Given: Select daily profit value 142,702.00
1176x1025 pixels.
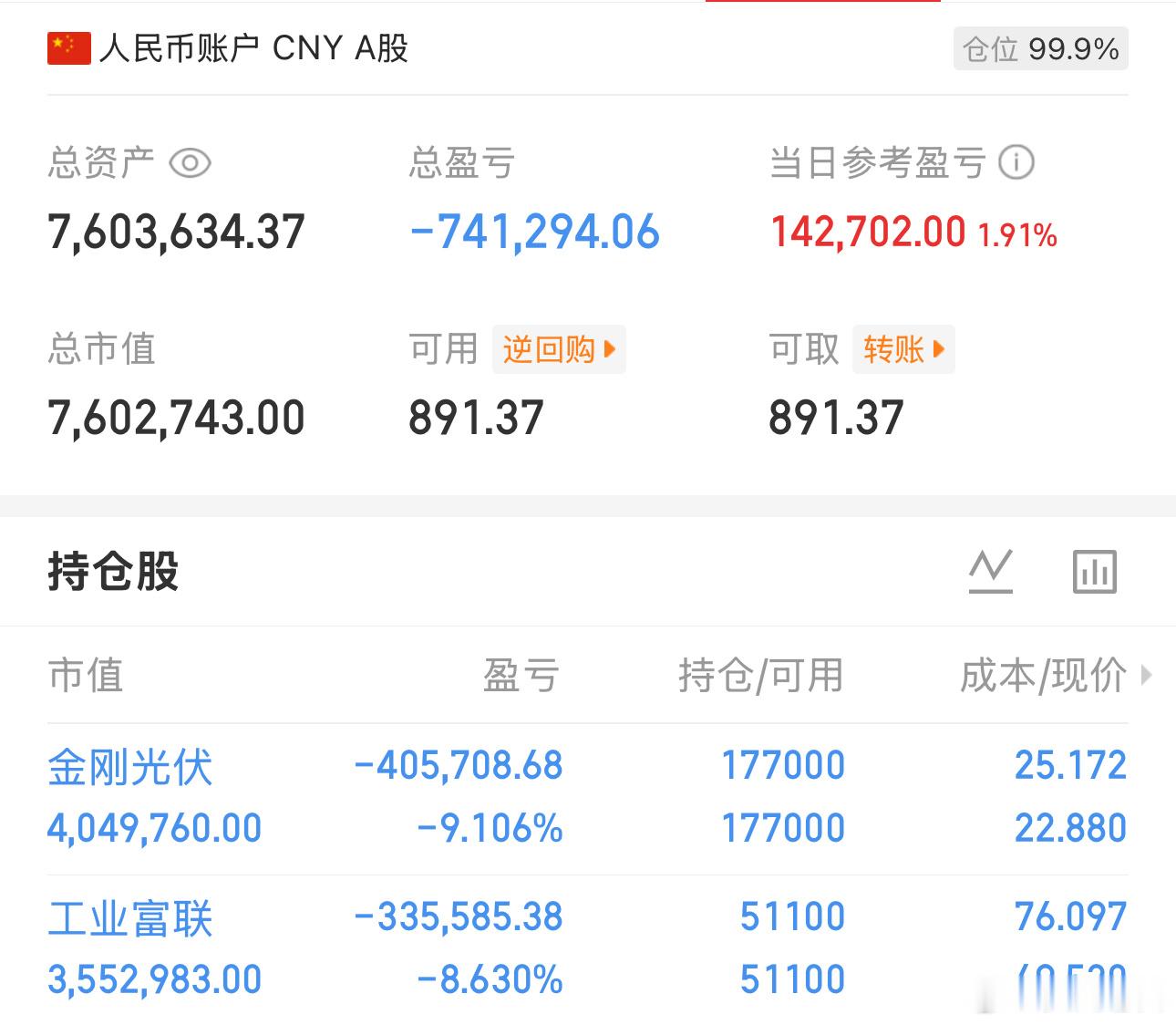Looking at the screenshot, I should coord(868,232).
